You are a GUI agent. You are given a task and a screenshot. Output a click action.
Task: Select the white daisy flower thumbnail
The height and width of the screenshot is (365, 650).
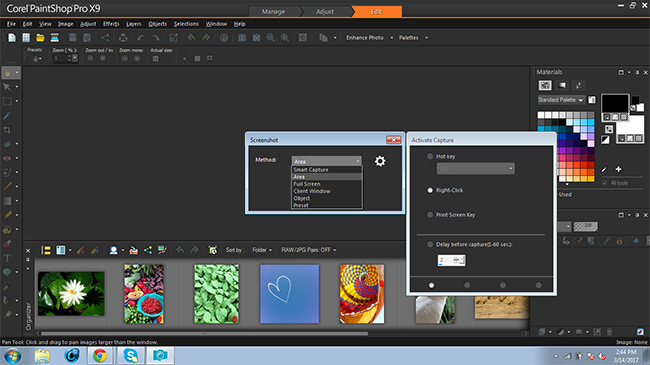71,294
